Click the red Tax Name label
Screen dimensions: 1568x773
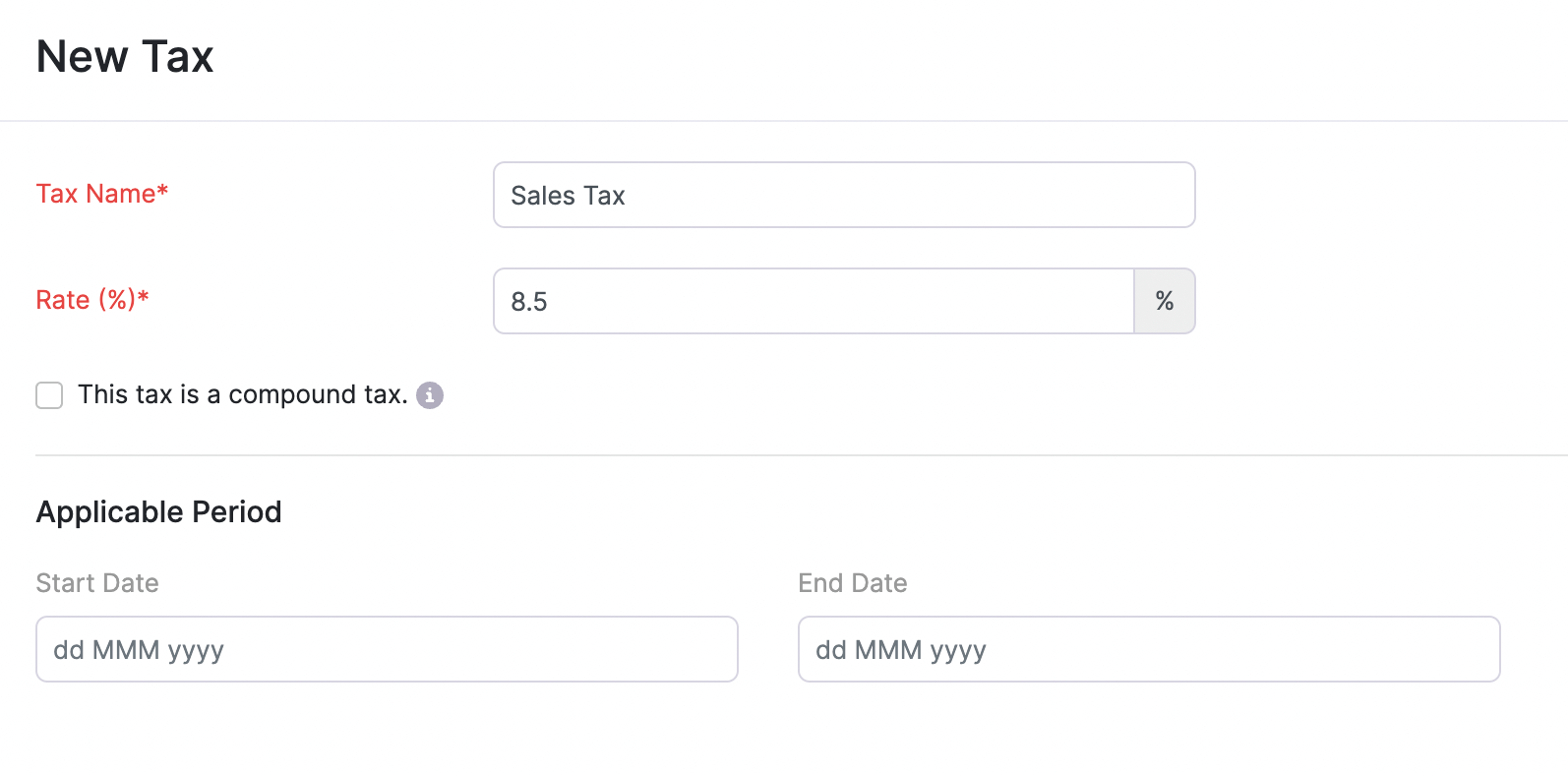coord(101,194)
